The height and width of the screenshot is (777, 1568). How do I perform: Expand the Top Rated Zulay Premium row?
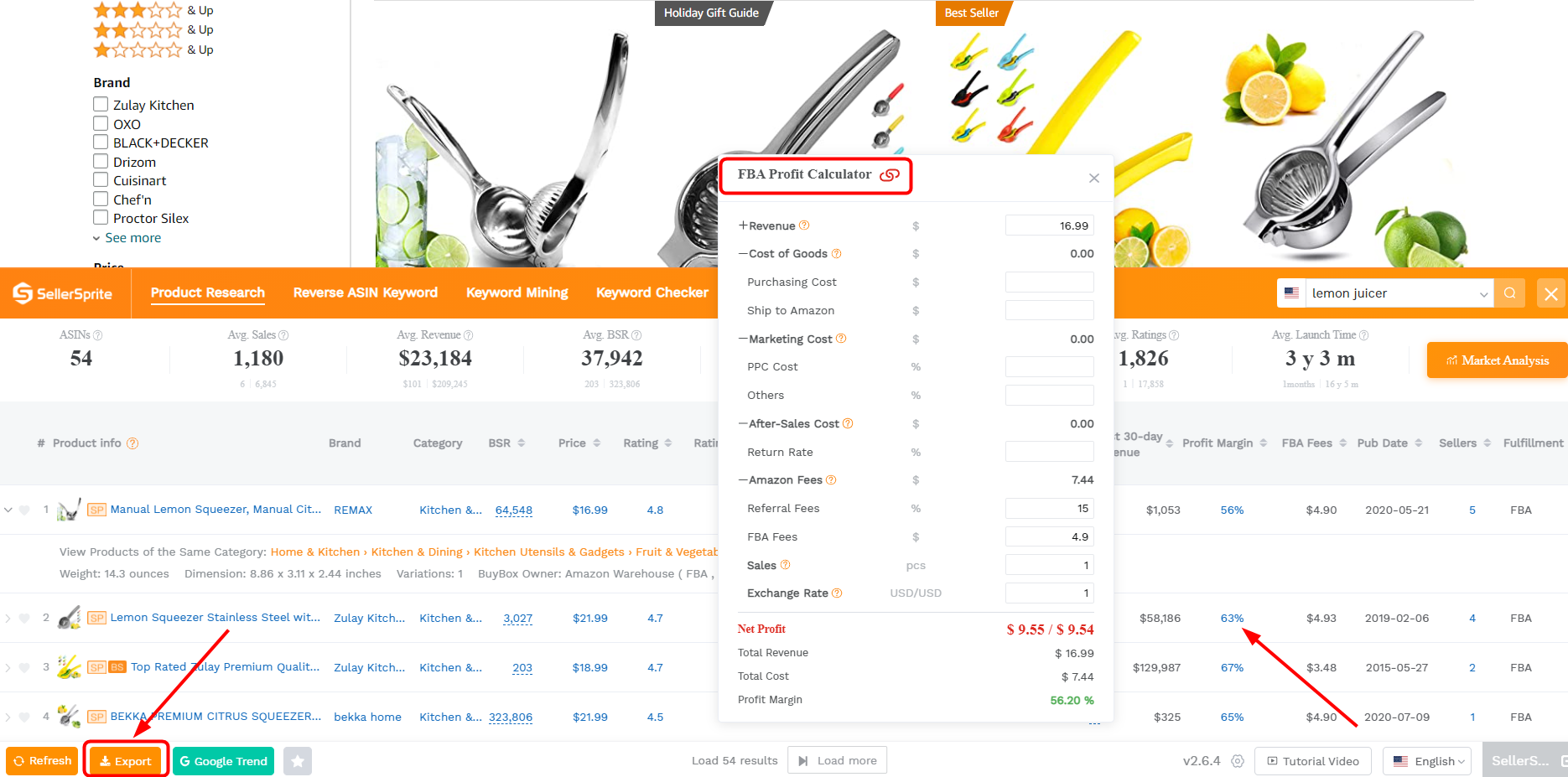click(x=8, y=667)
